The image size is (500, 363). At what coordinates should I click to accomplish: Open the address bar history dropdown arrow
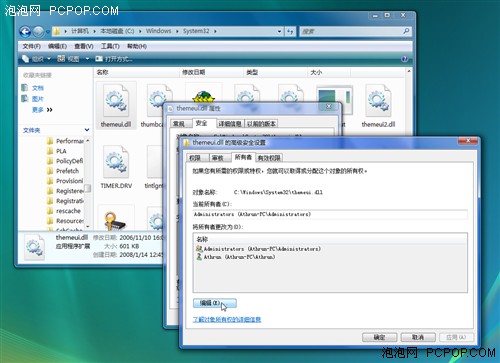[279, 31]
